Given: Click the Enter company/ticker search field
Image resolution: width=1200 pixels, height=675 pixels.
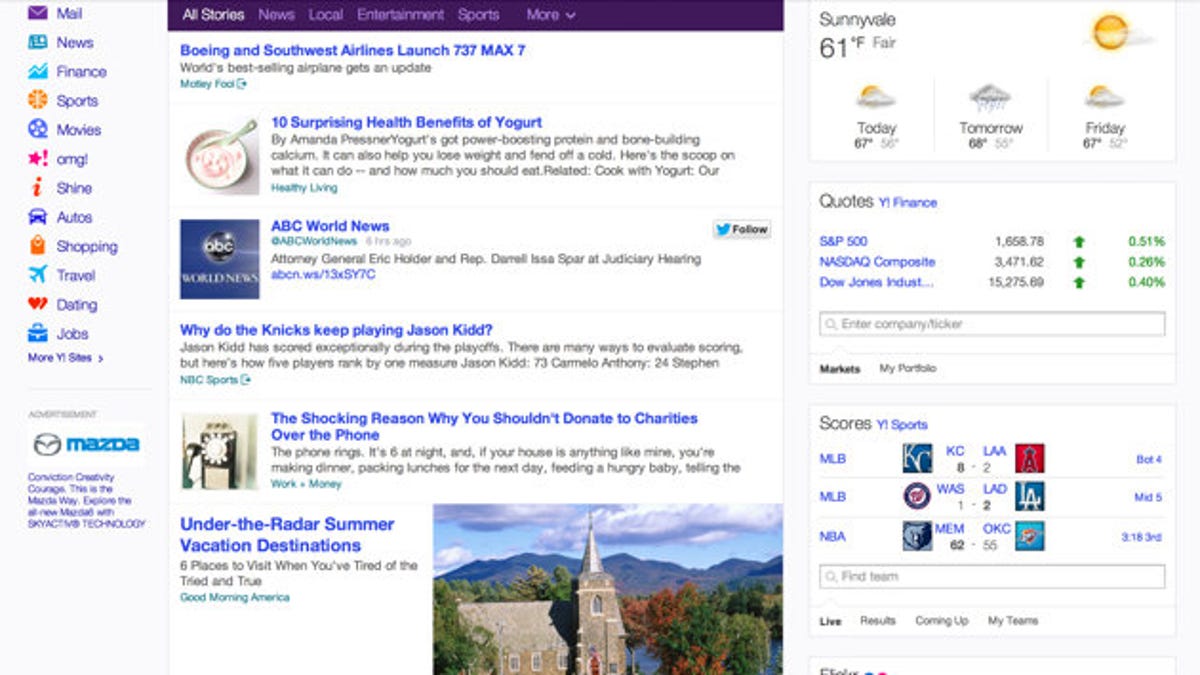Looking at the screenshot, I should (x=992, y=324).
